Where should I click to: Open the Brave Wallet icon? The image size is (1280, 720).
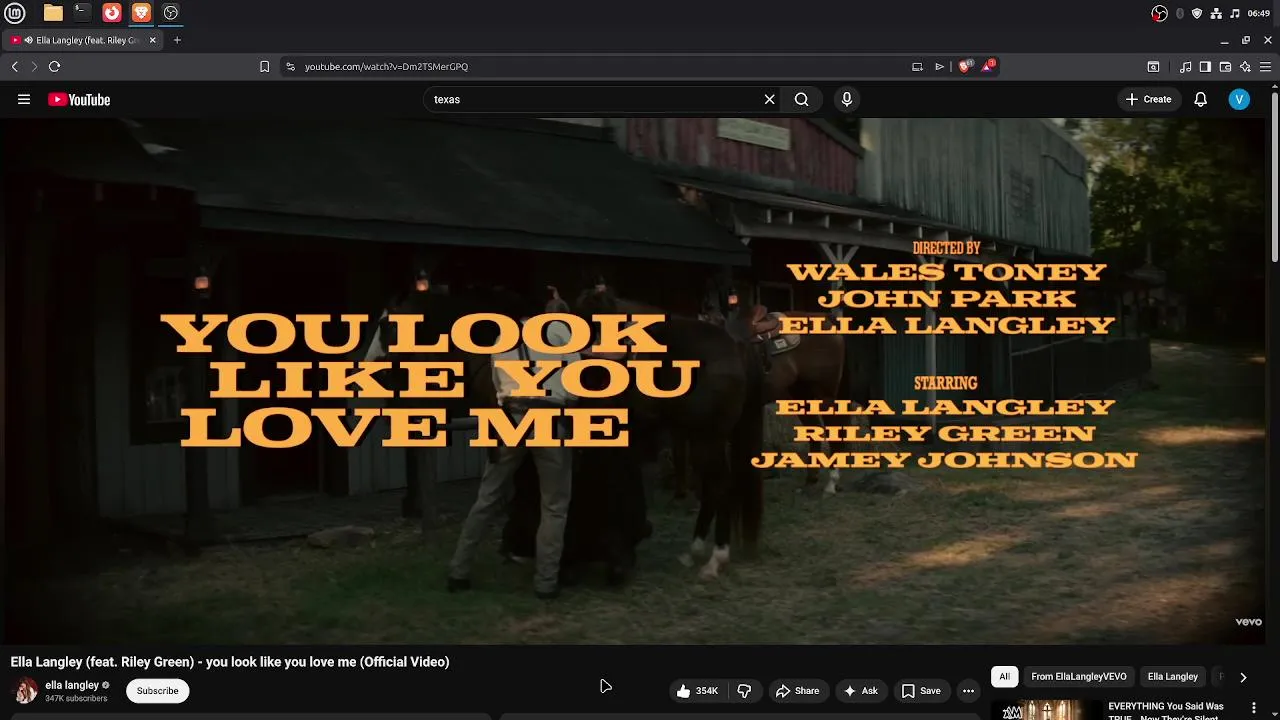click(1225, 66)
